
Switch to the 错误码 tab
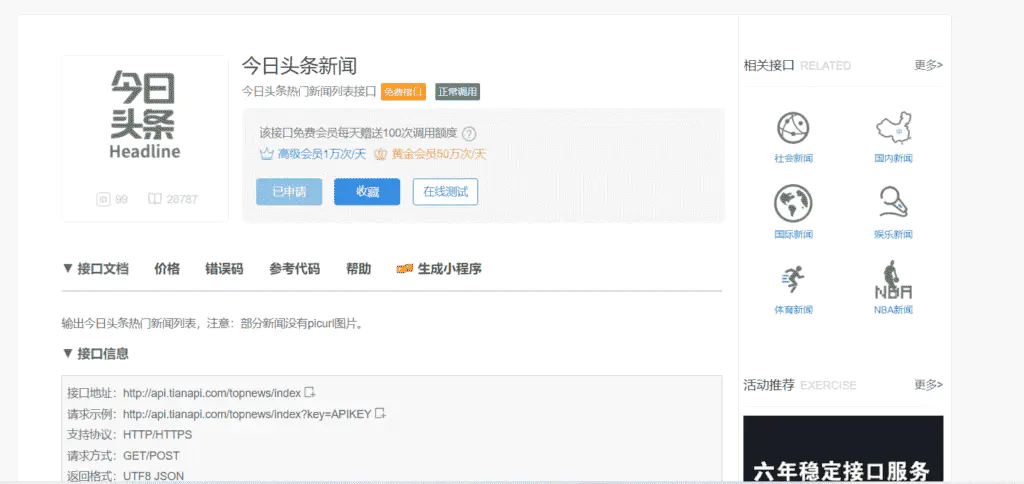point(224,268)
